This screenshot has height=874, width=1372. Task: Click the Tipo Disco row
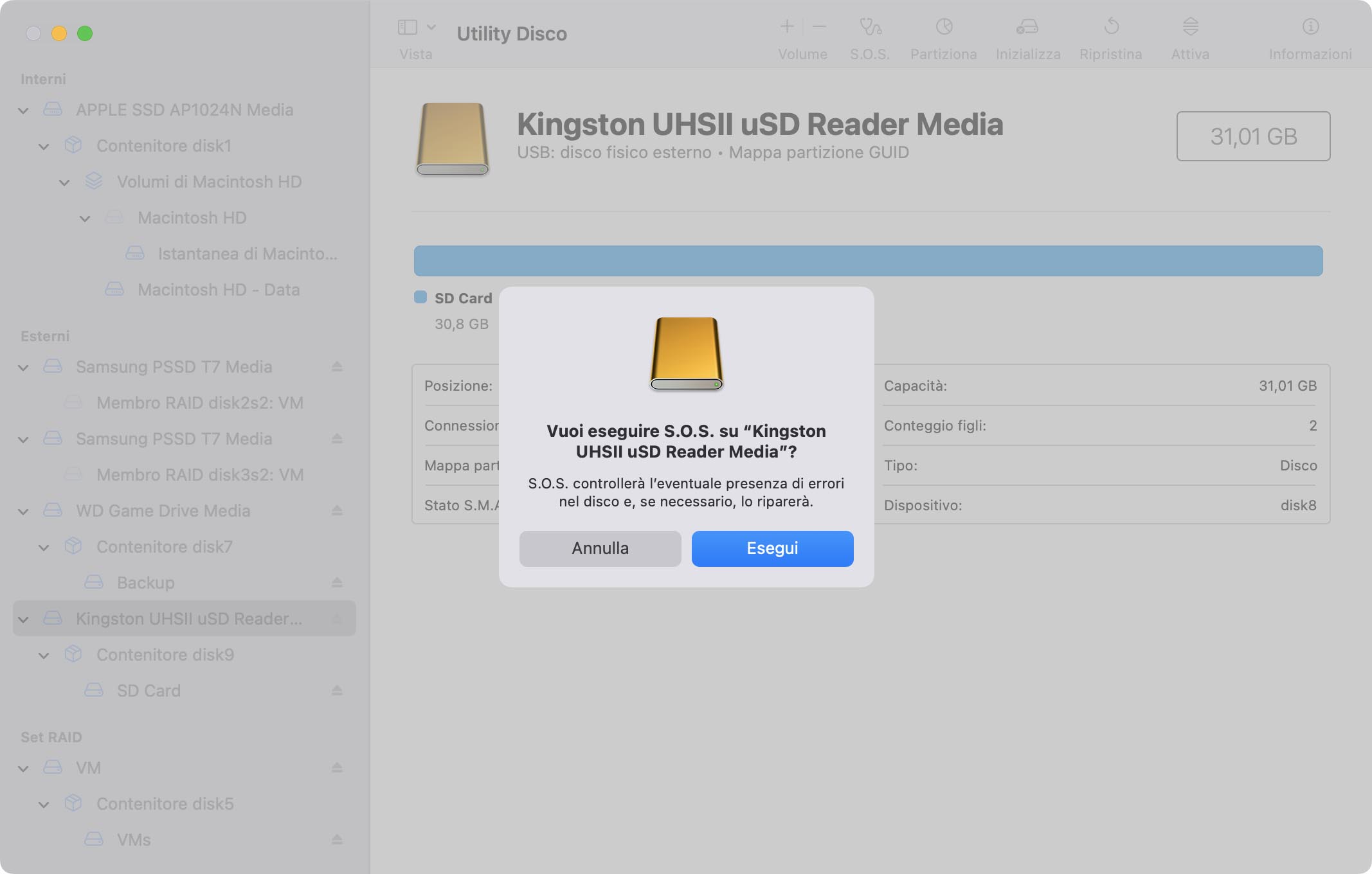click(1099, 465)
